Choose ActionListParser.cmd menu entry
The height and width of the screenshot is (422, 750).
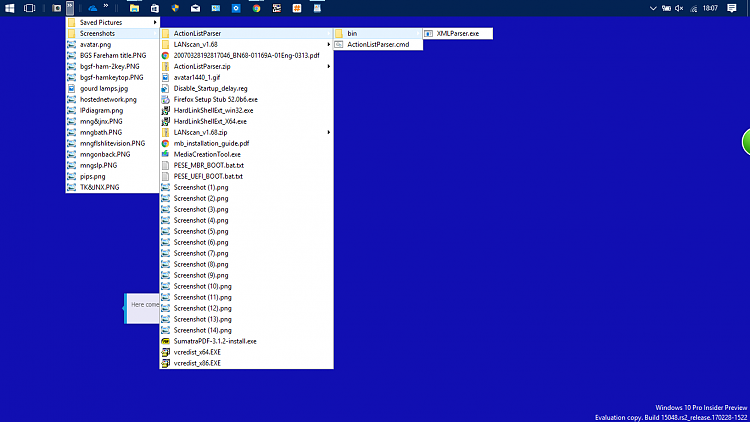(378, 44)
